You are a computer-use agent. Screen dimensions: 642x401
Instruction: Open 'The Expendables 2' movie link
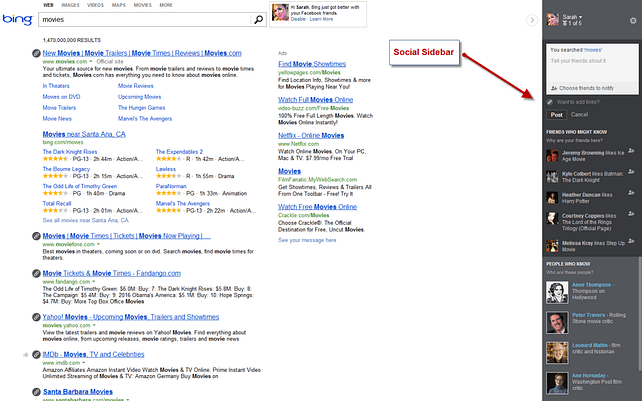[x=179, y=152]
